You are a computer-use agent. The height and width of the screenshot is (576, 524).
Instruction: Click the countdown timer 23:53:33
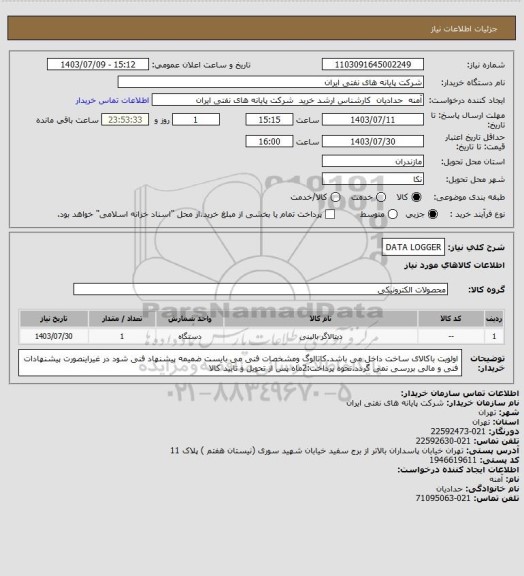tap(125, 120)
